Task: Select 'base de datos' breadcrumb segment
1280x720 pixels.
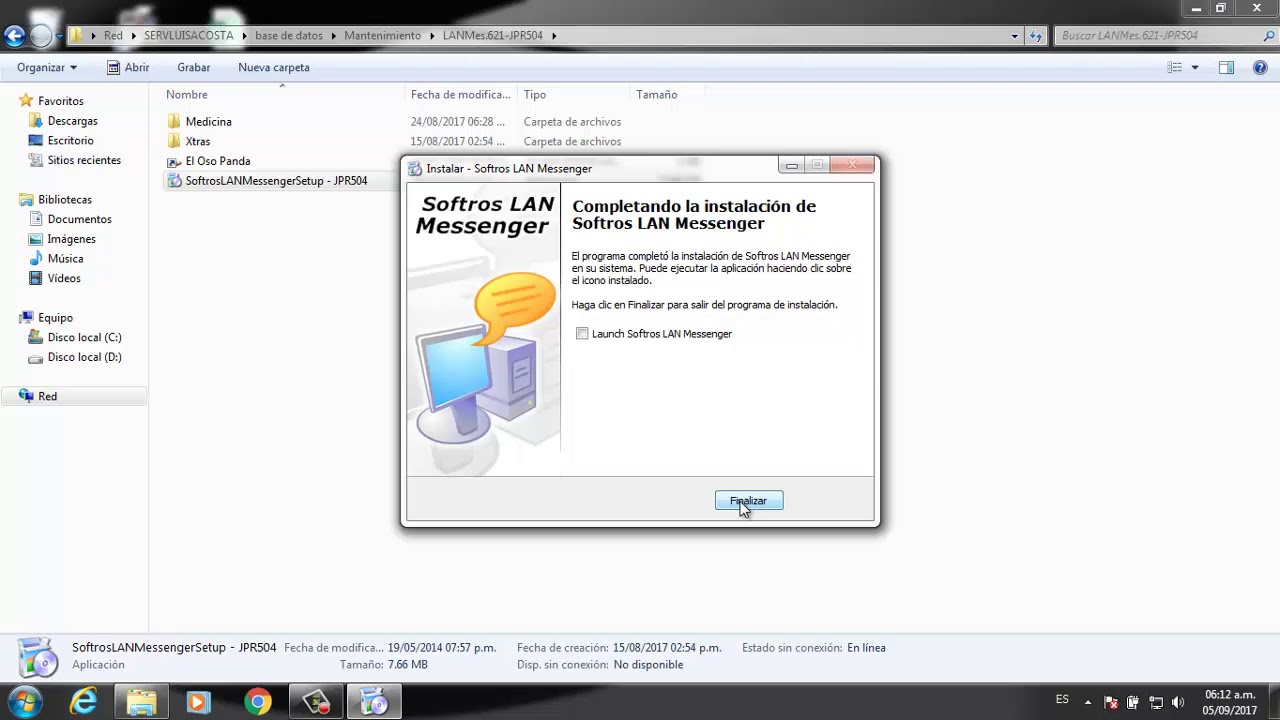Action: click(x=289, y=35)
